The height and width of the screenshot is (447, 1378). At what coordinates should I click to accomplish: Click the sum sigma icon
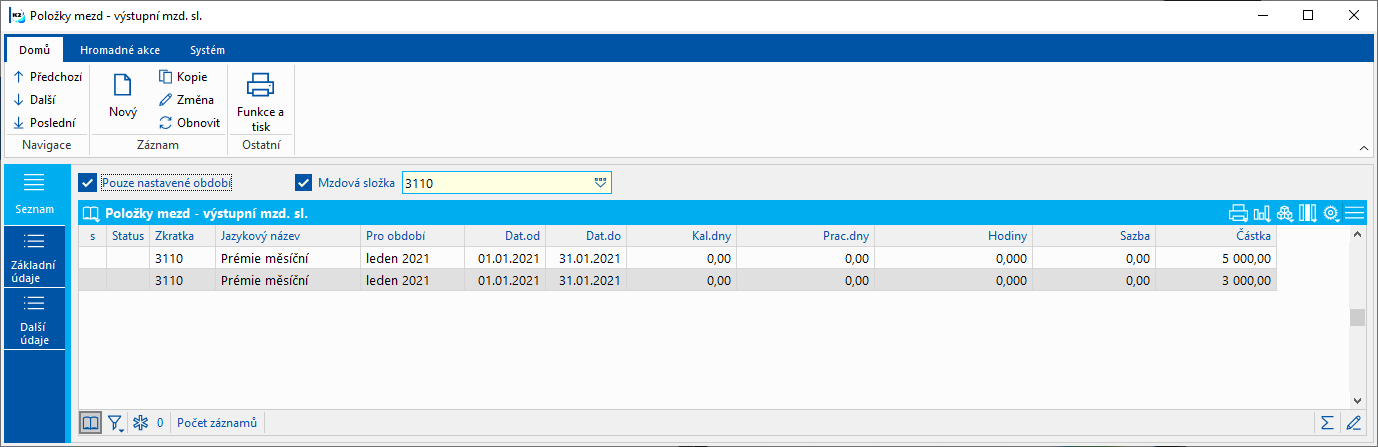pos(1327,423)
